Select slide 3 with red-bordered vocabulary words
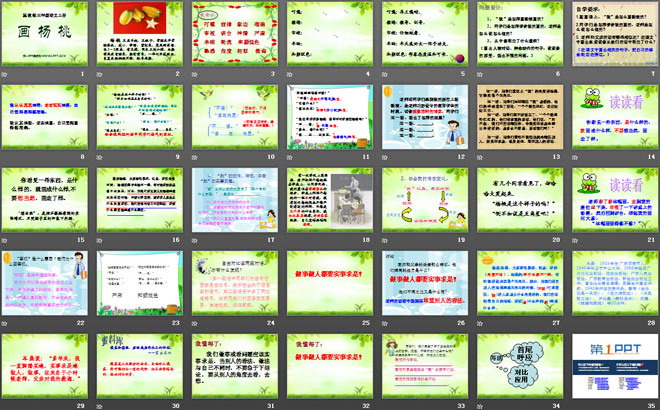Viewport: 660px width, 410px height. pyautogui.click(x=235, y=34)
